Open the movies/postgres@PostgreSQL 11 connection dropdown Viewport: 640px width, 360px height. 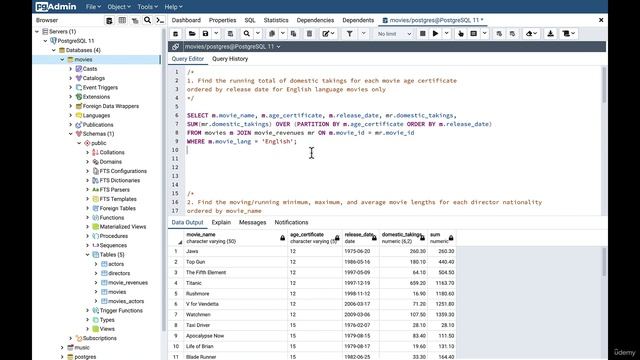pos(233,47)
